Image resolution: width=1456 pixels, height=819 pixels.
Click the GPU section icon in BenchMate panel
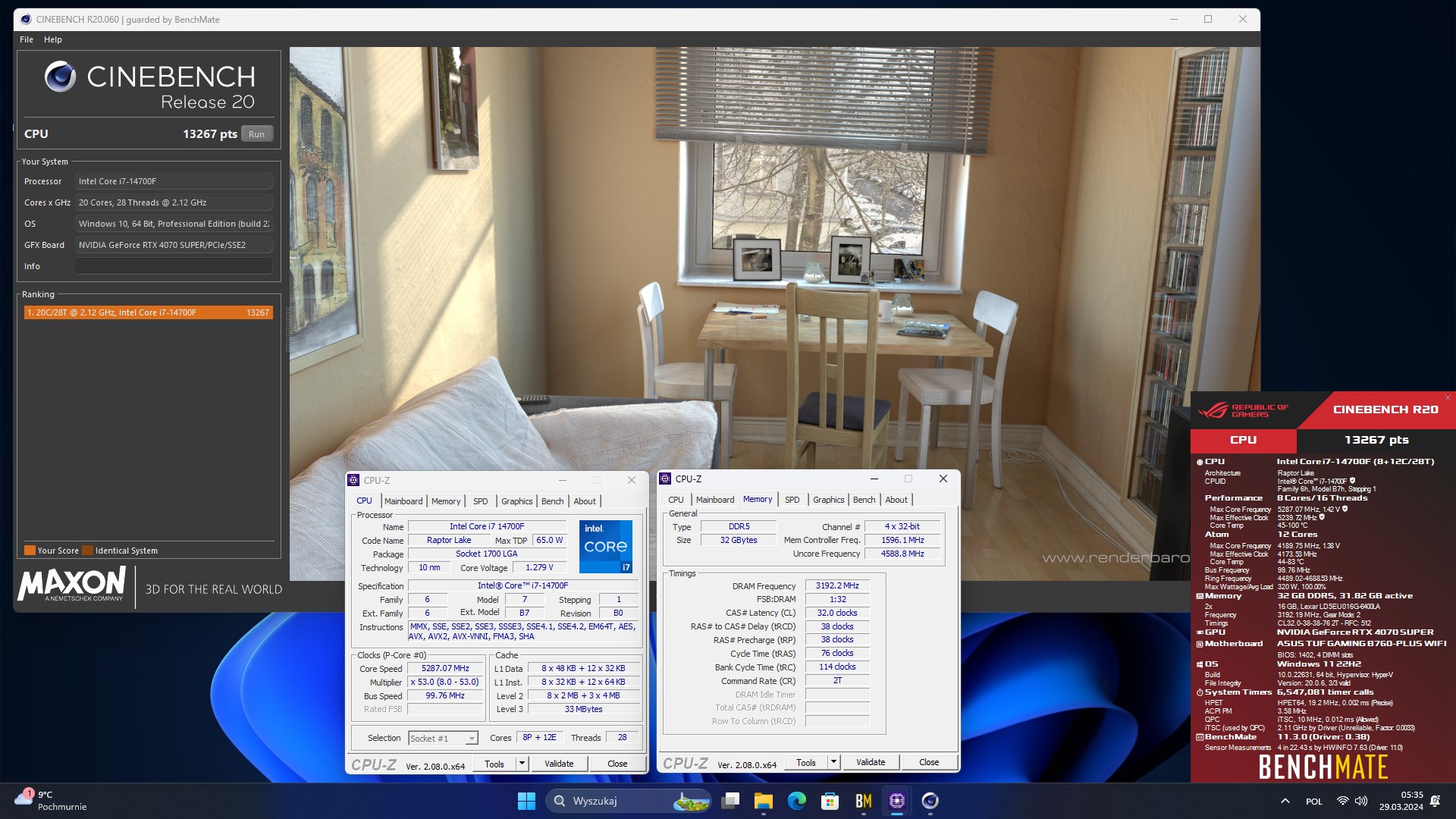tap(1200, 632)
